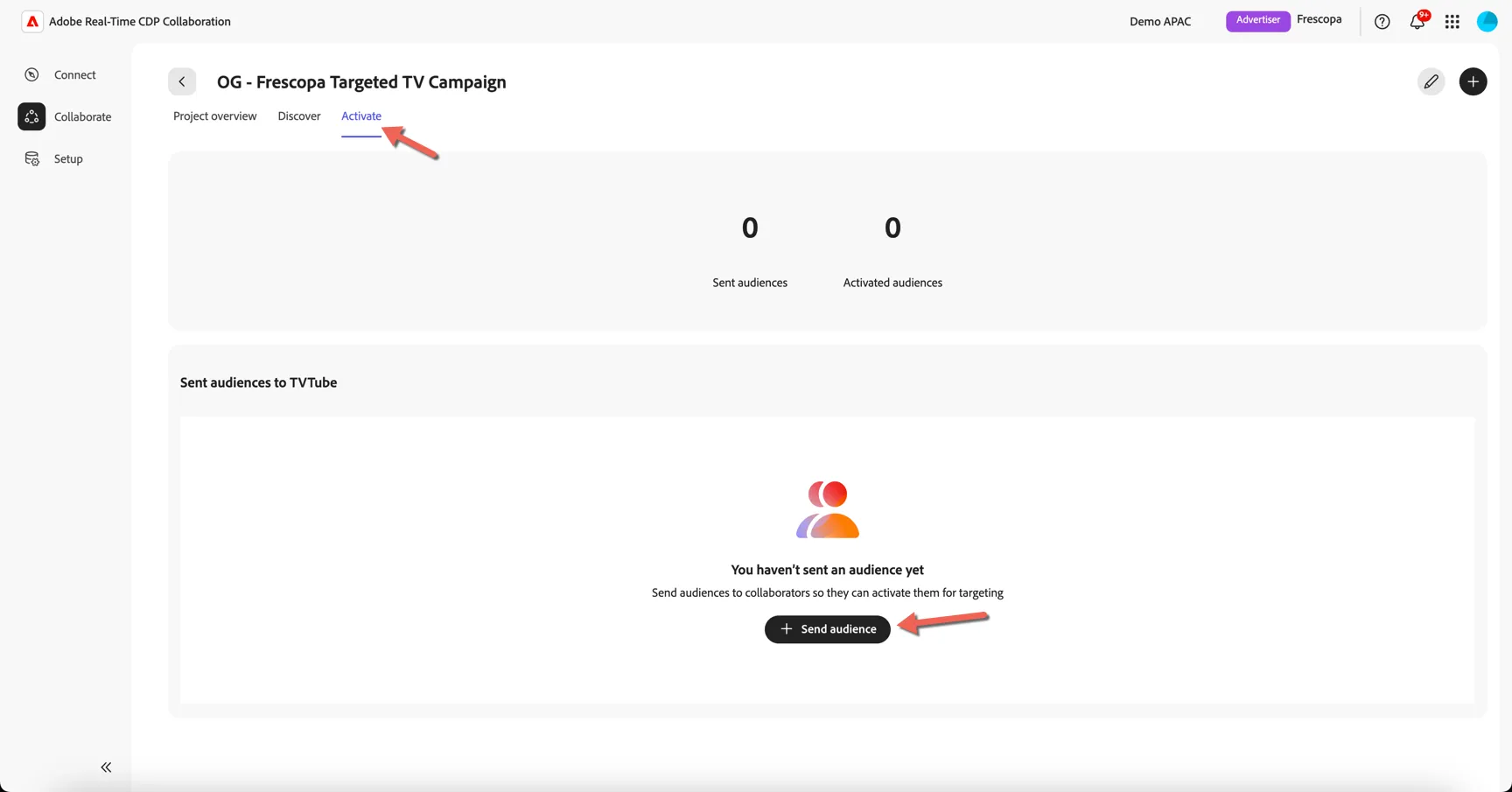Click the audience people illustration

pos(827,509)
